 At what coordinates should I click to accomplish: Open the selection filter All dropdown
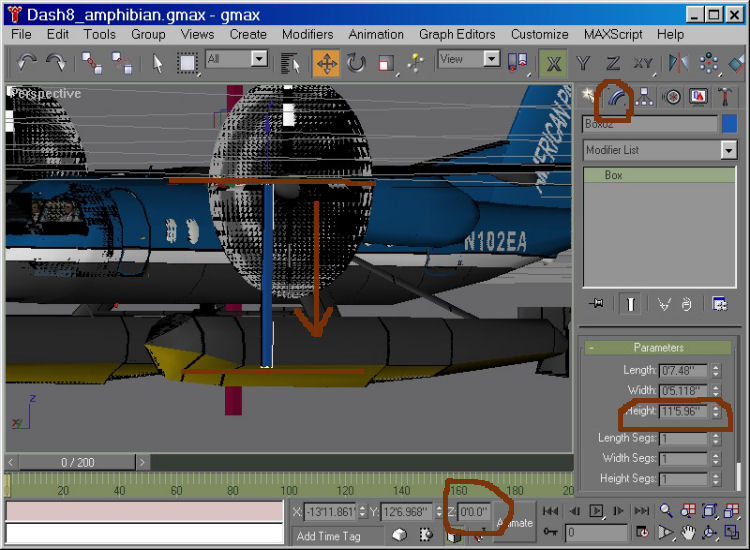click(259, 59)
